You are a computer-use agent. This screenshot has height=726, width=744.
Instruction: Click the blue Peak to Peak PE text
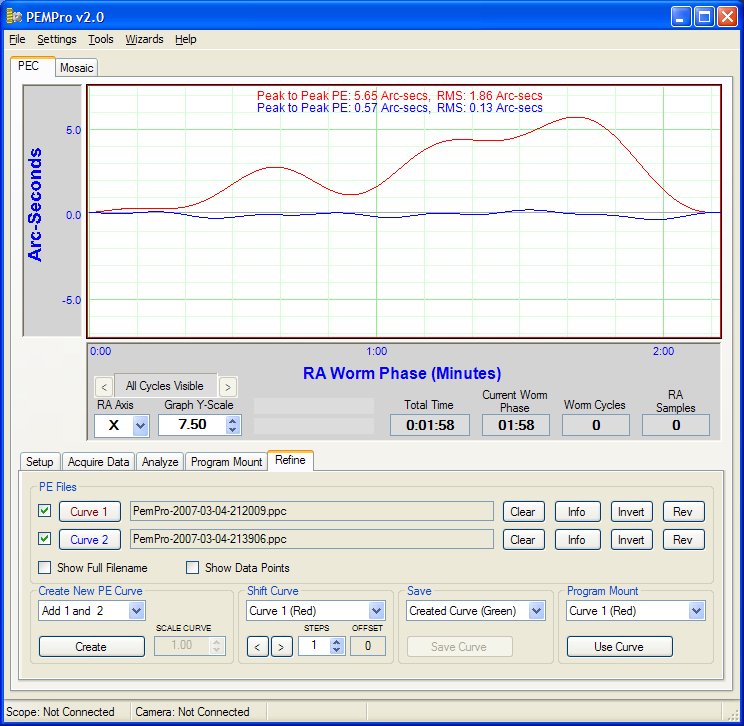[400, 108]
